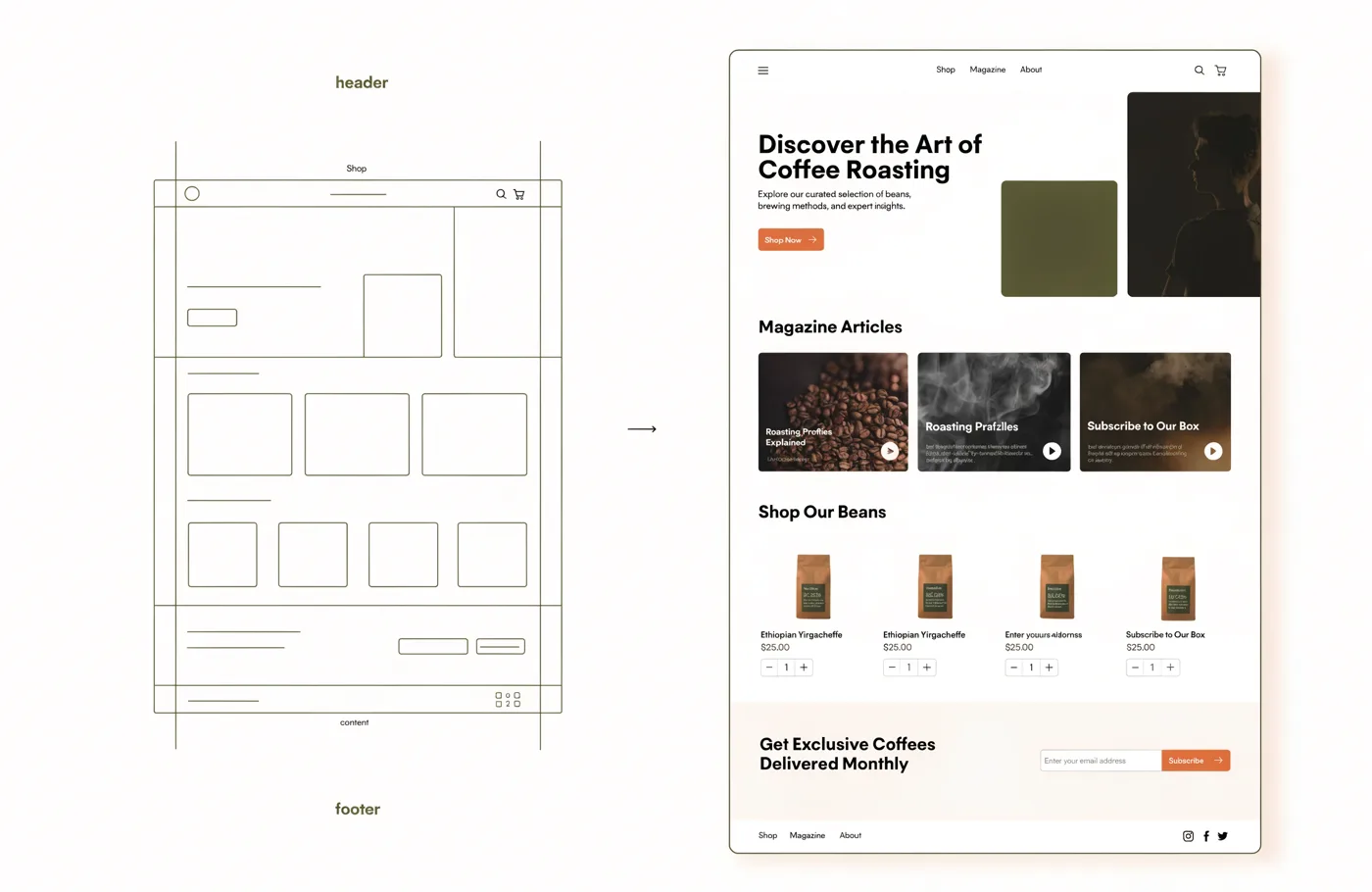This screenshot has height=892, width=1372.
Task: Click the Shop label above the wireframe
Action: tap(357, 169)
